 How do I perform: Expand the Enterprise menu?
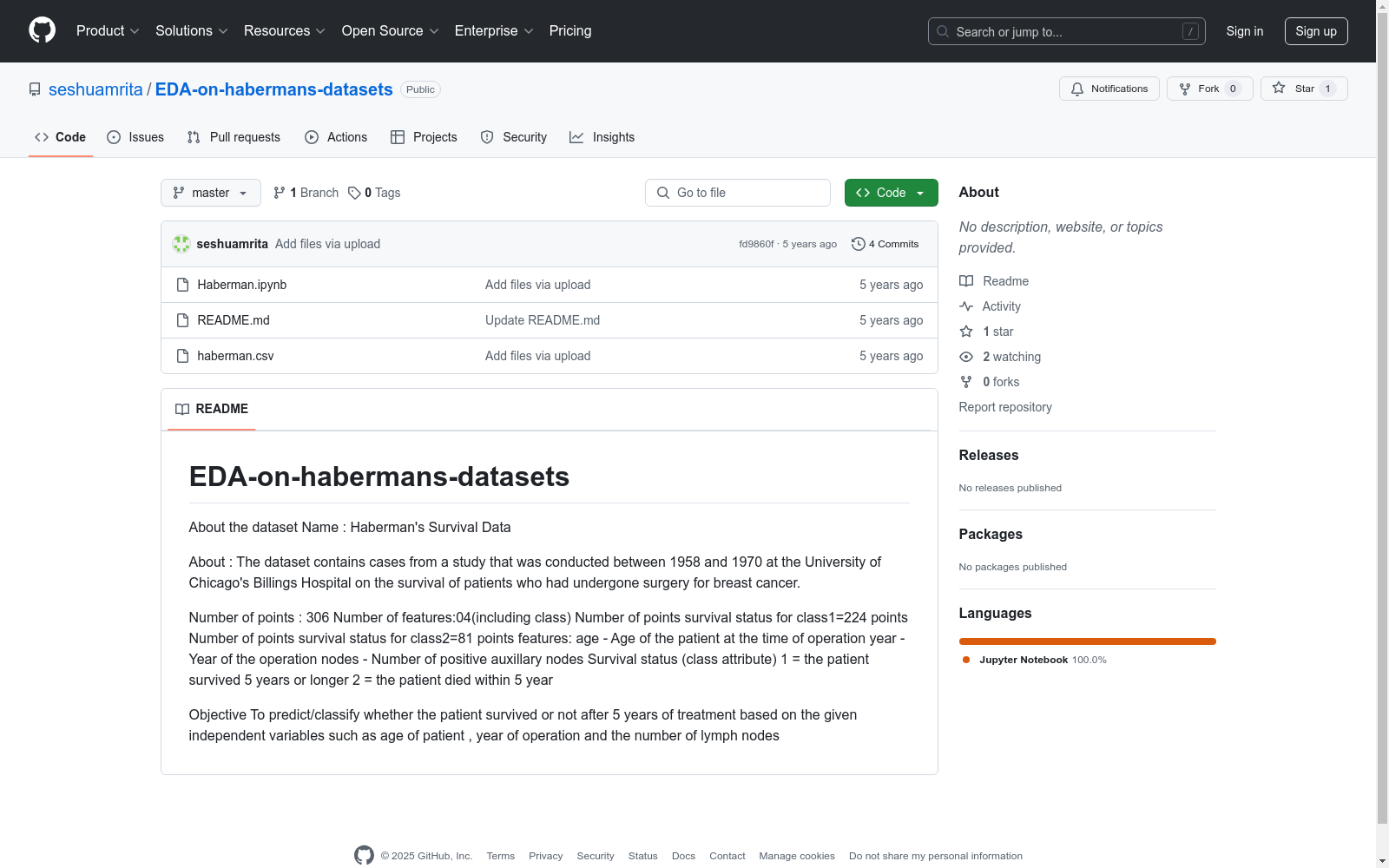pyautogui.click(x=494, y=31)
